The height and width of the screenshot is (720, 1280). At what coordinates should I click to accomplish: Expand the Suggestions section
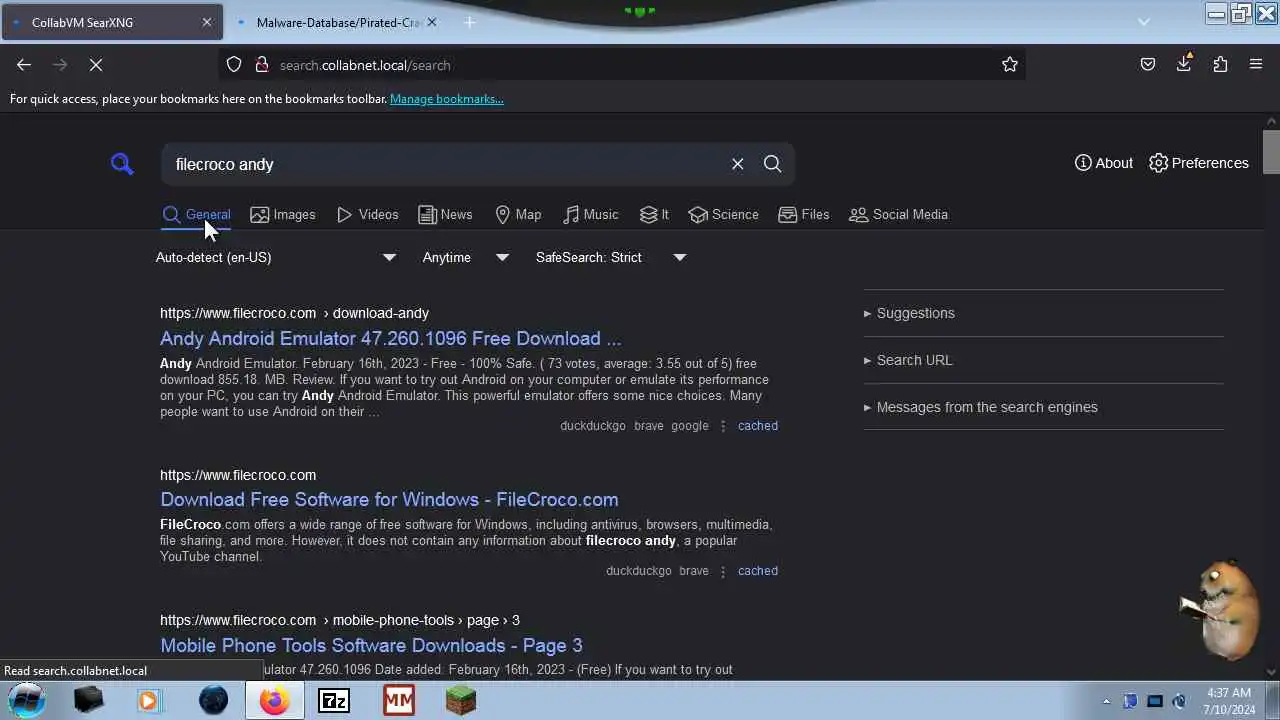click(909, 313)
